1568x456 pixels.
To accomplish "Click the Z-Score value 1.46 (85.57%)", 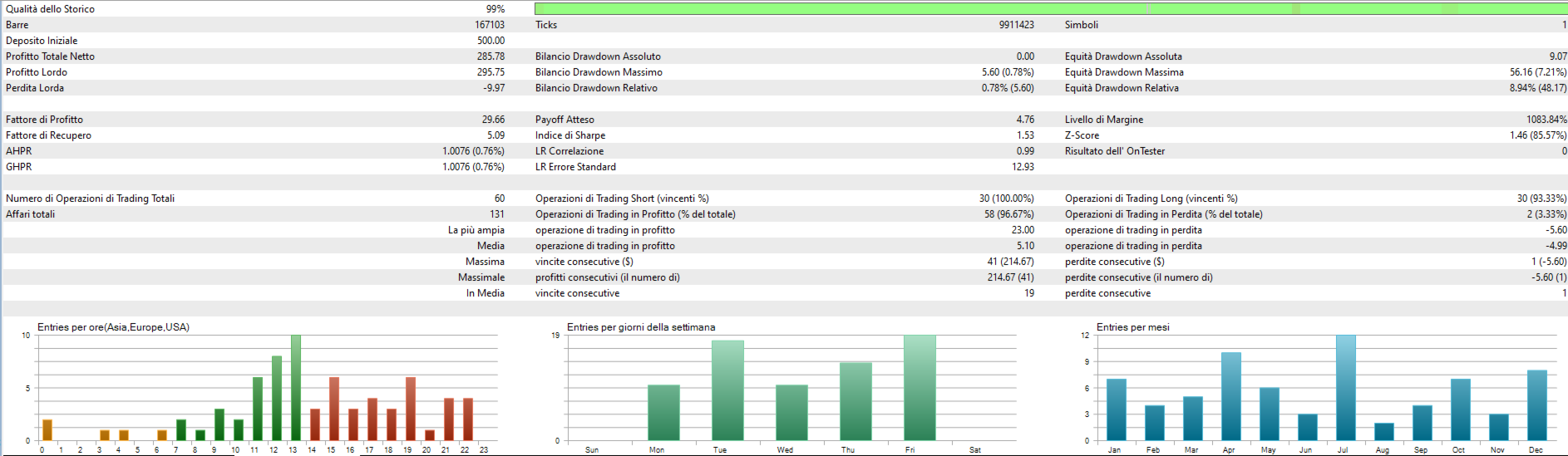I will [x=1538, y=135].
